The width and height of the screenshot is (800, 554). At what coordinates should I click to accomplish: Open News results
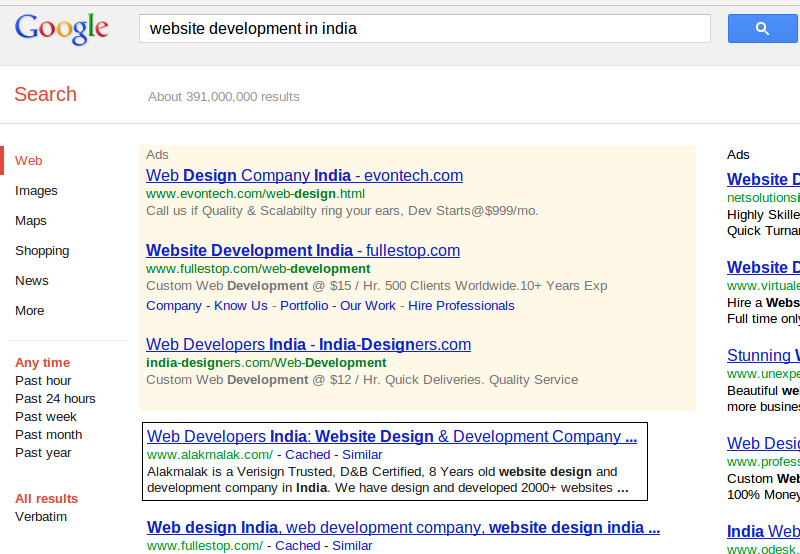(32, 281)
